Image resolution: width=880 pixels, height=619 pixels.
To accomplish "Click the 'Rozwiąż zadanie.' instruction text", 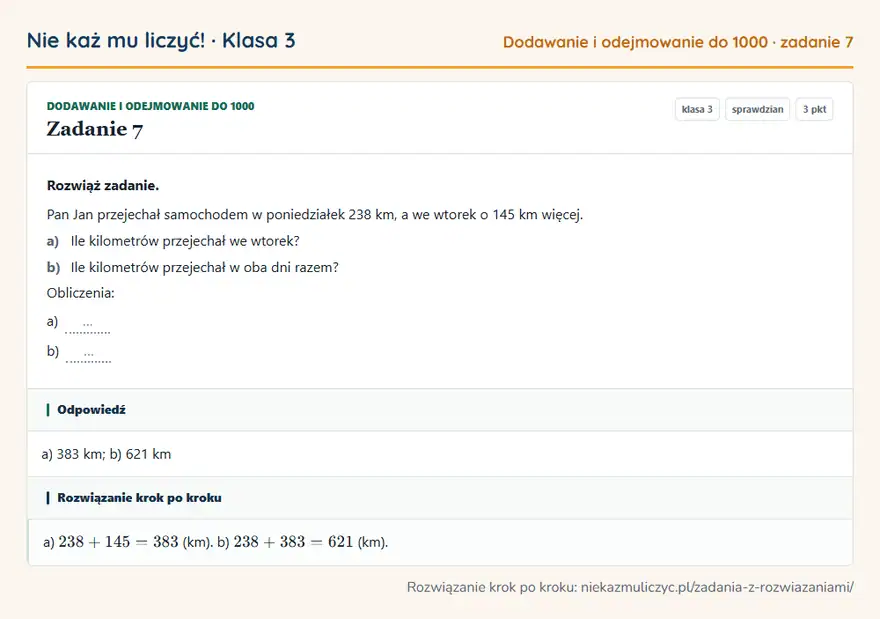I will [103, 186].
